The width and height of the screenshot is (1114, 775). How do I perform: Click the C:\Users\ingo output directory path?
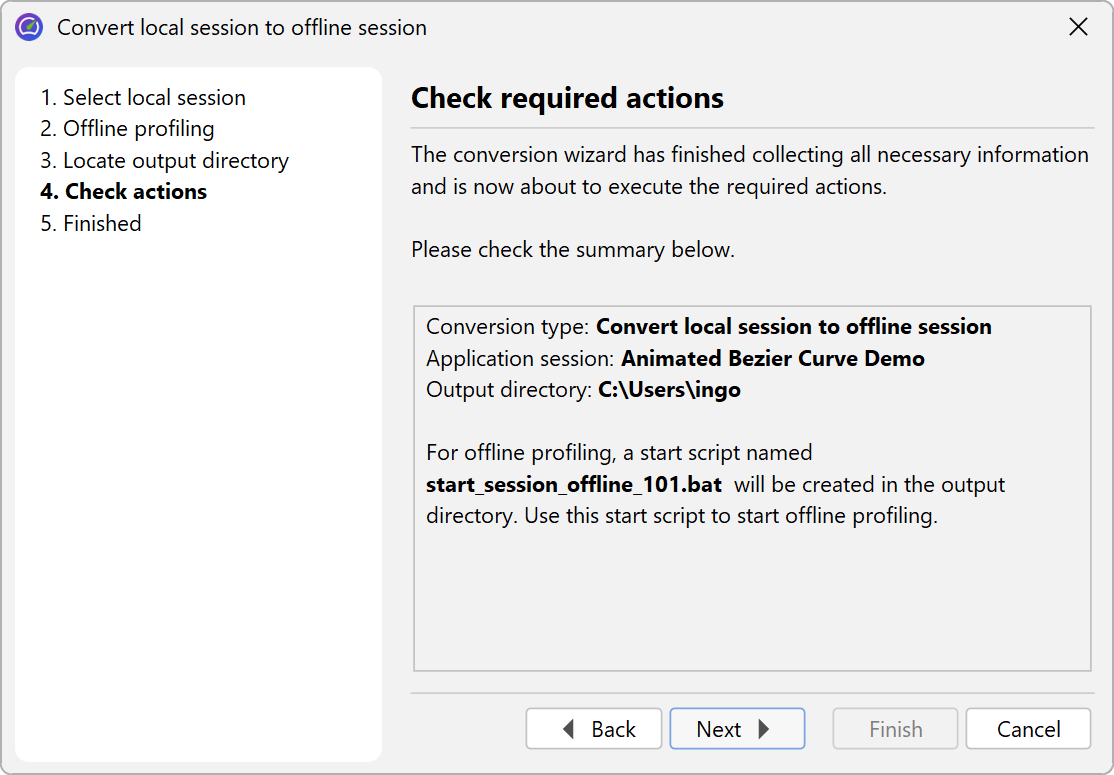(x=669, y=390)
